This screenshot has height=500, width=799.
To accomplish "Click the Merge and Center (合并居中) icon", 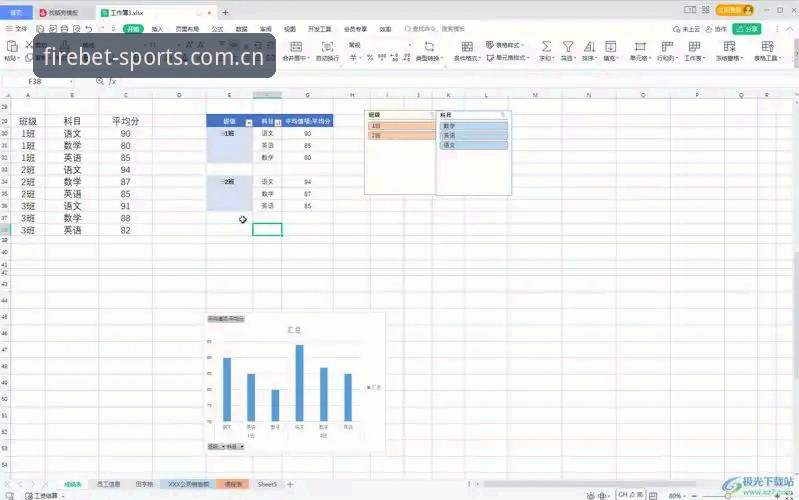I will click(x=296, y=47).
